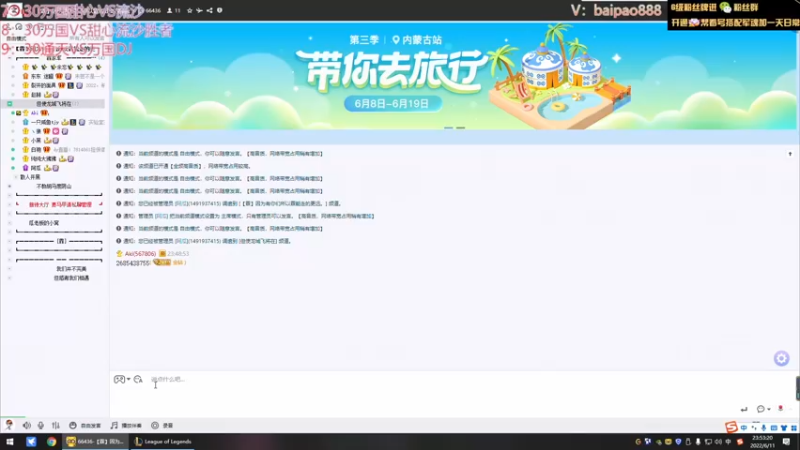Open dropdown arrow next to game controller

click(129, 379)
